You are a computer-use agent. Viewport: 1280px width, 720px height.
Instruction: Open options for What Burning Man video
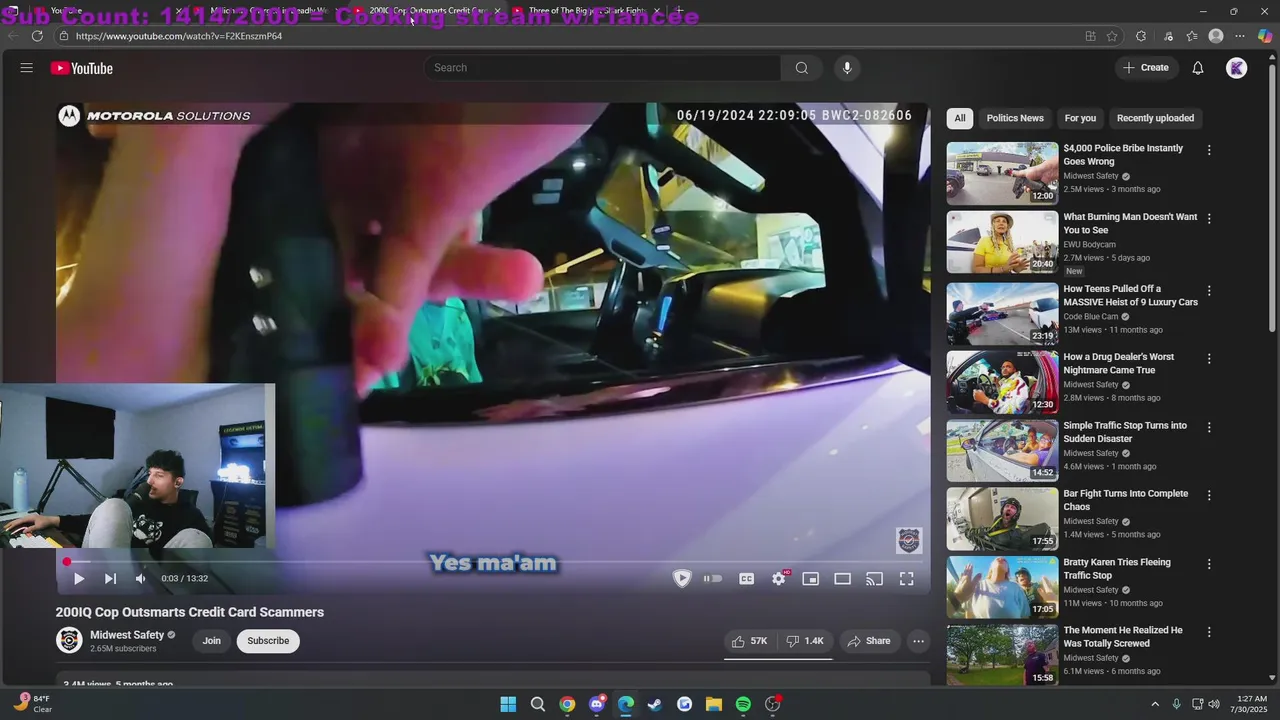pos(1209,218)
